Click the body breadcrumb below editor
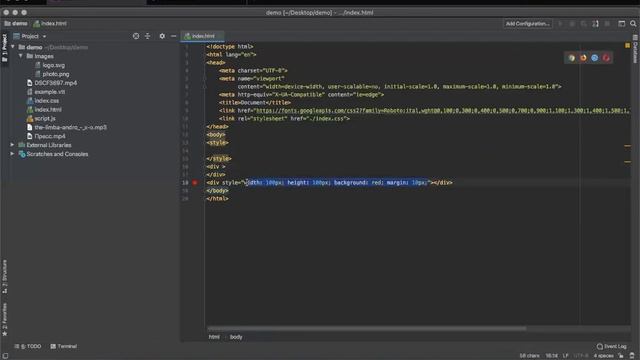Screen dimensions: 640x360 pos(236,337)
